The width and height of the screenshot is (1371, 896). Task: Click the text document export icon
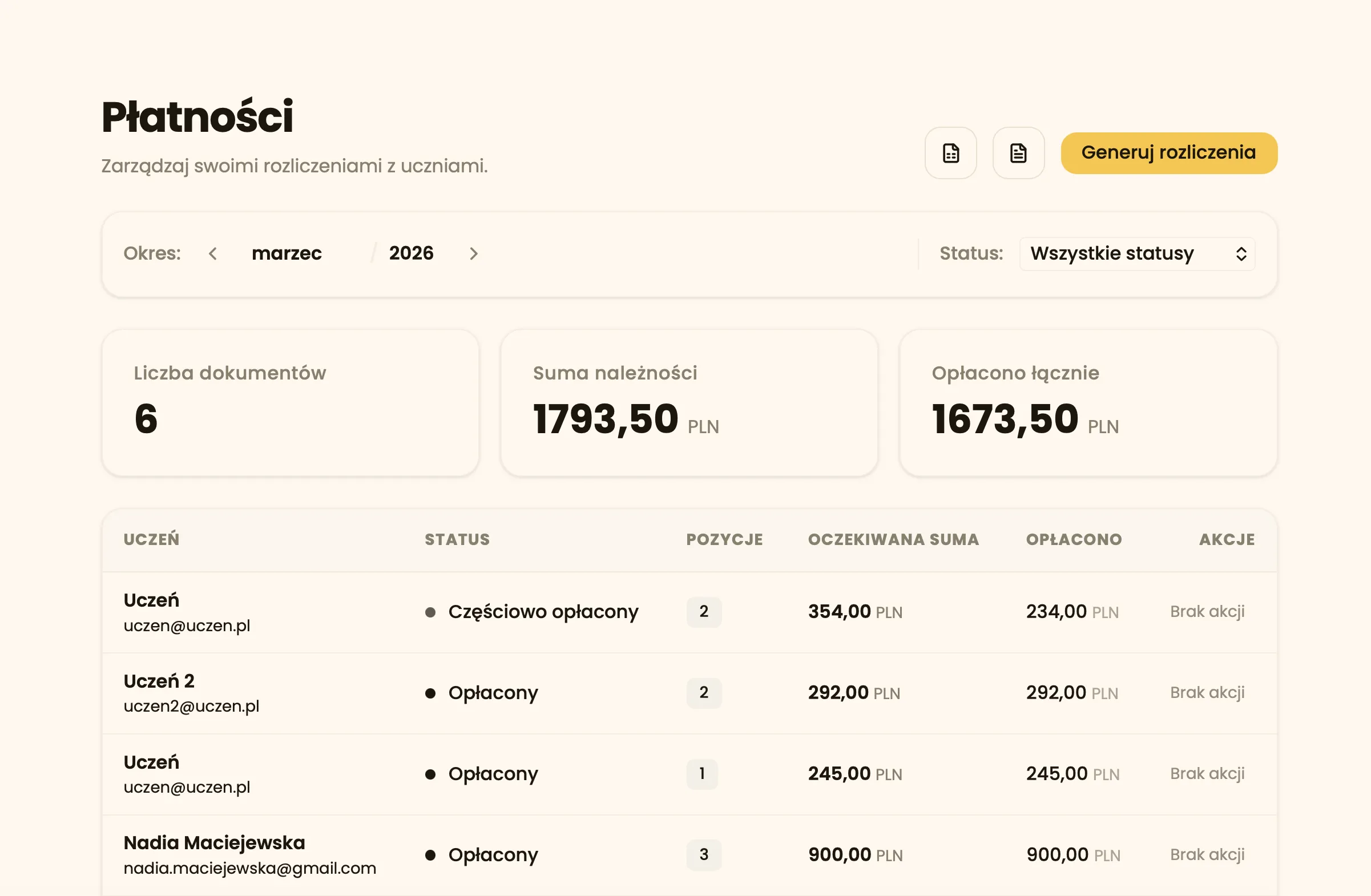point(1018,153)
